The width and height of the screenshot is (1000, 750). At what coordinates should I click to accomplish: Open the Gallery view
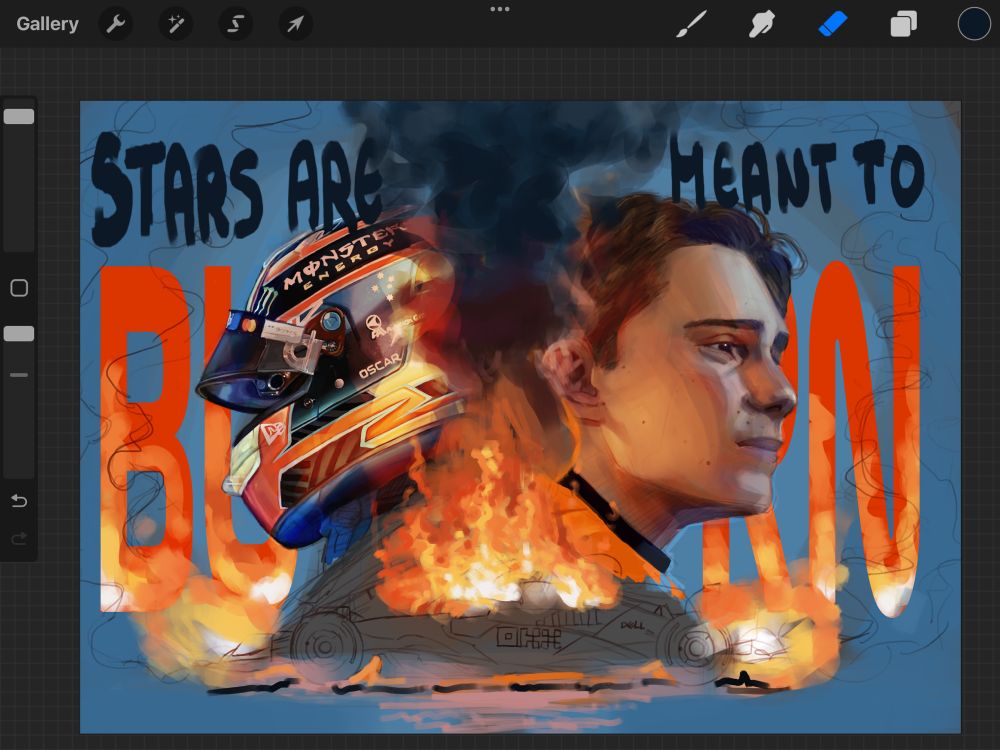pyautogui.click(x=47, y=24)
